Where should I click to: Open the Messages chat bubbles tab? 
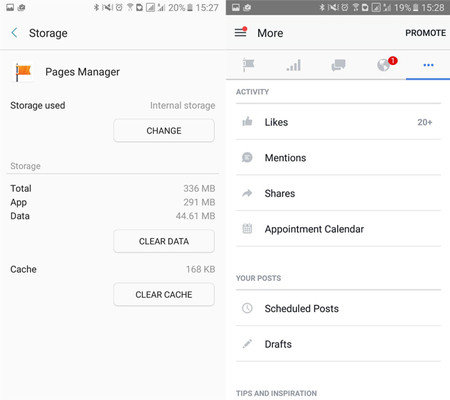coord(338,65)
